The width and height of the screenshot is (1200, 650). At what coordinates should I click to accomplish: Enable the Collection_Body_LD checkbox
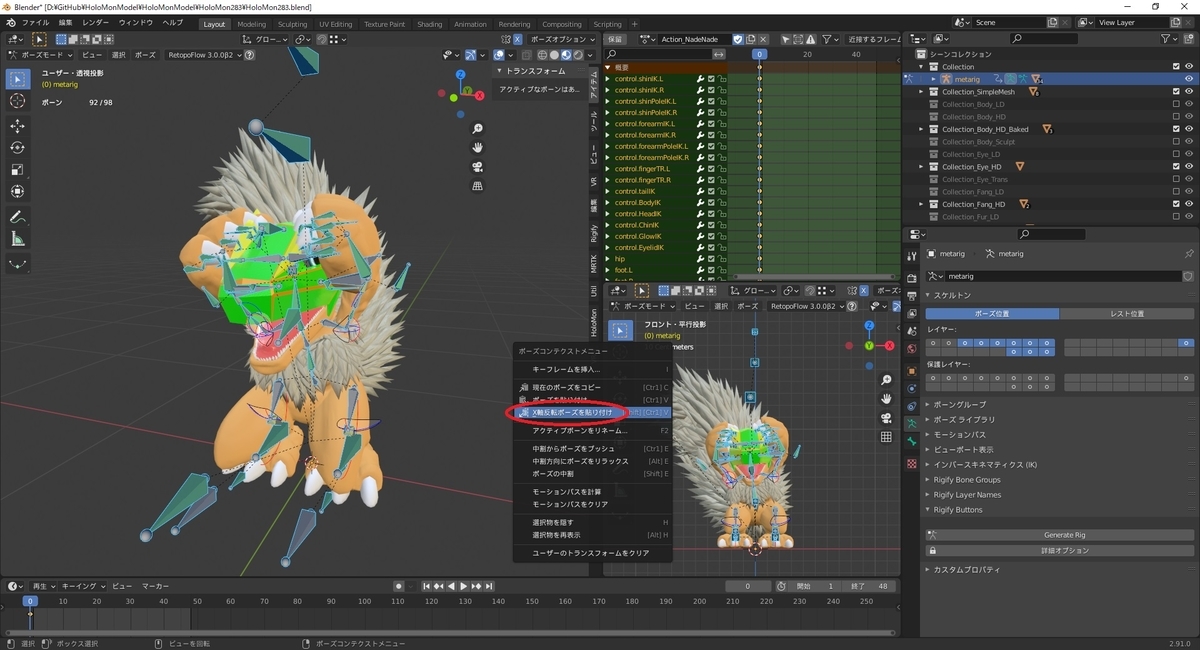click(x=1176, y=104)
